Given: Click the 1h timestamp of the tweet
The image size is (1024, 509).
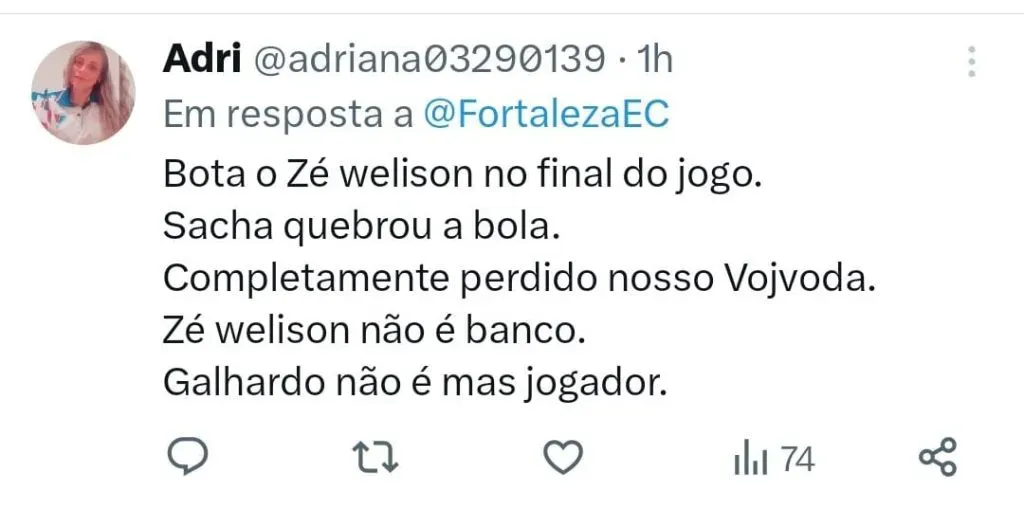Looking at the screenshot, I should click(654, 61).
